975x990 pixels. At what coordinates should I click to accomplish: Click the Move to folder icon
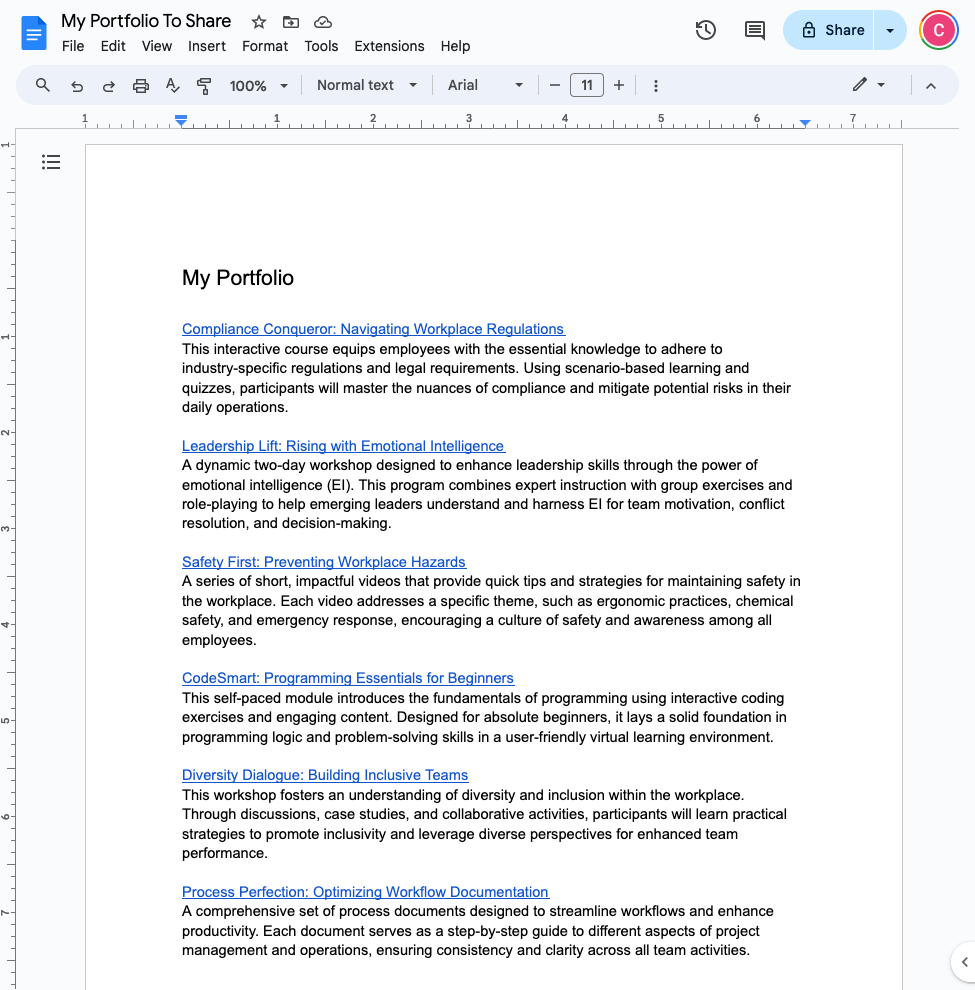click(x=290, y=22)
